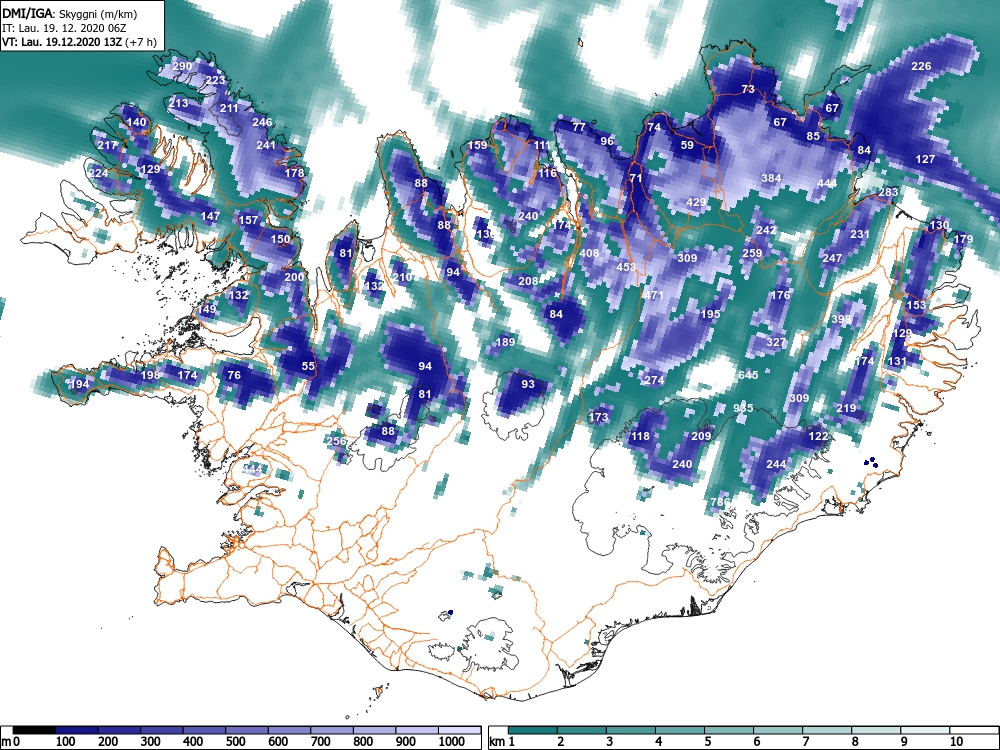Viewport: 1000px width, 750px height.
Task: Click the visibility value 274 on the map
Action: click(x=654, y=380)
